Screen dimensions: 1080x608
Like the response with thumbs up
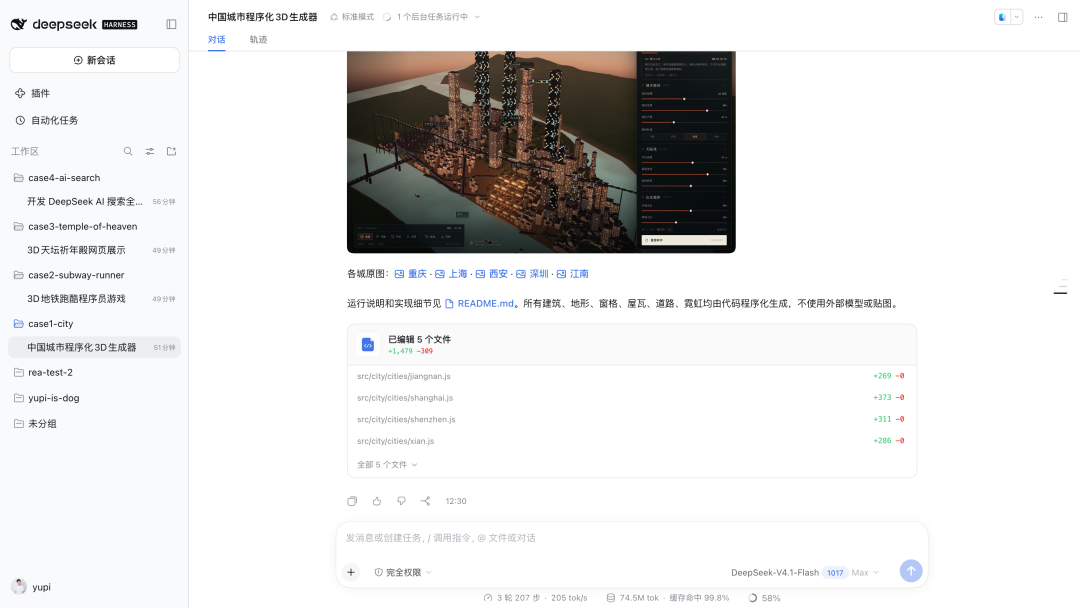(377, 501)
